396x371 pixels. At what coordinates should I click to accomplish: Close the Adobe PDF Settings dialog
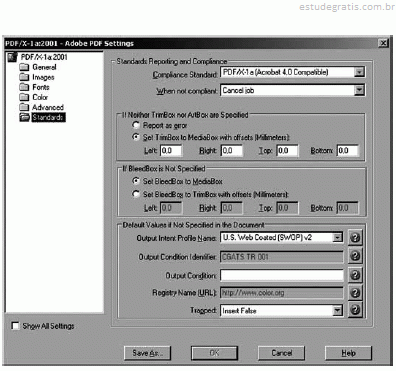pyautogui.click(x=383, y=43)
